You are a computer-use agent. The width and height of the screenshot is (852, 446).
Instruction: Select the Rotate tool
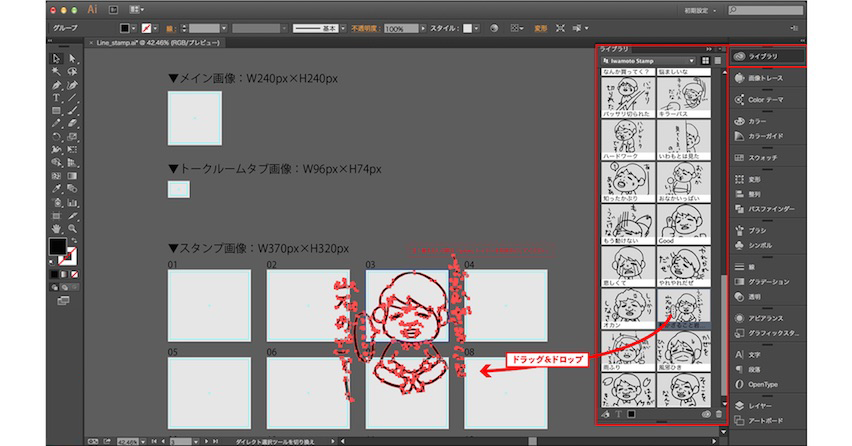tap(56, 137)
